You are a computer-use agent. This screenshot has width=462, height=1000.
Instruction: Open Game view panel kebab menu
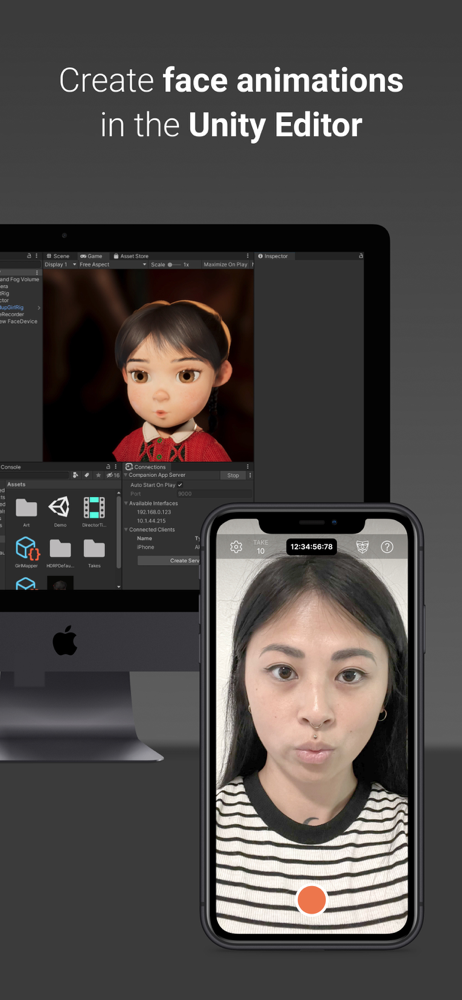tap(248, 256)
